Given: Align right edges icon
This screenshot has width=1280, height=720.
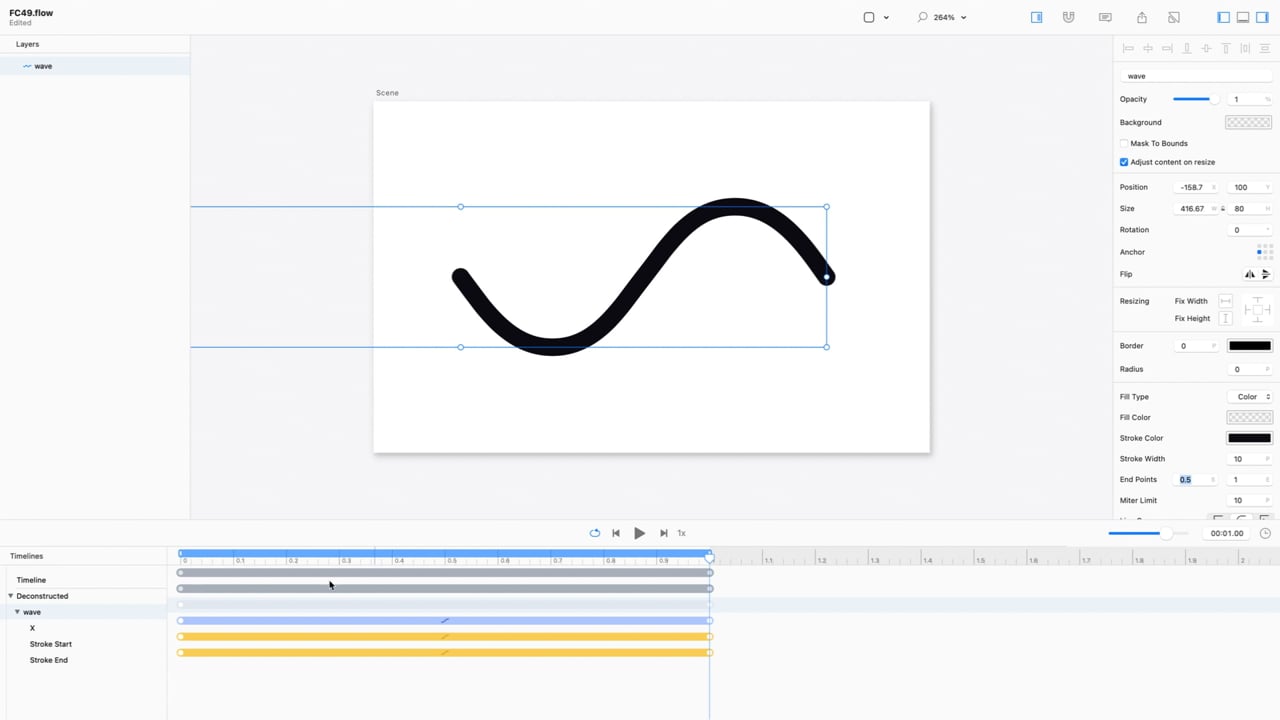Looking at the screenshot, I should point(1167,48).
